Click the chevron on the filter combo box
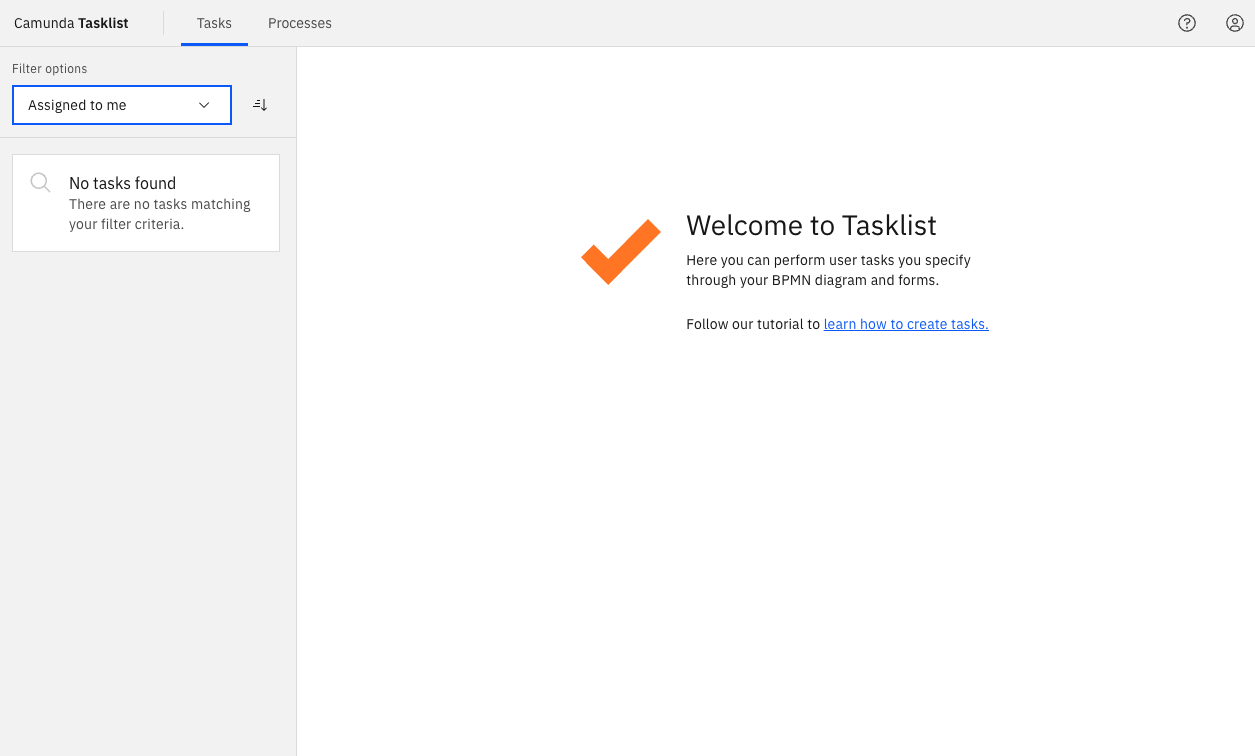This screenshot has height=756, width=1255. pyautogui.click(x=203, y=104)
